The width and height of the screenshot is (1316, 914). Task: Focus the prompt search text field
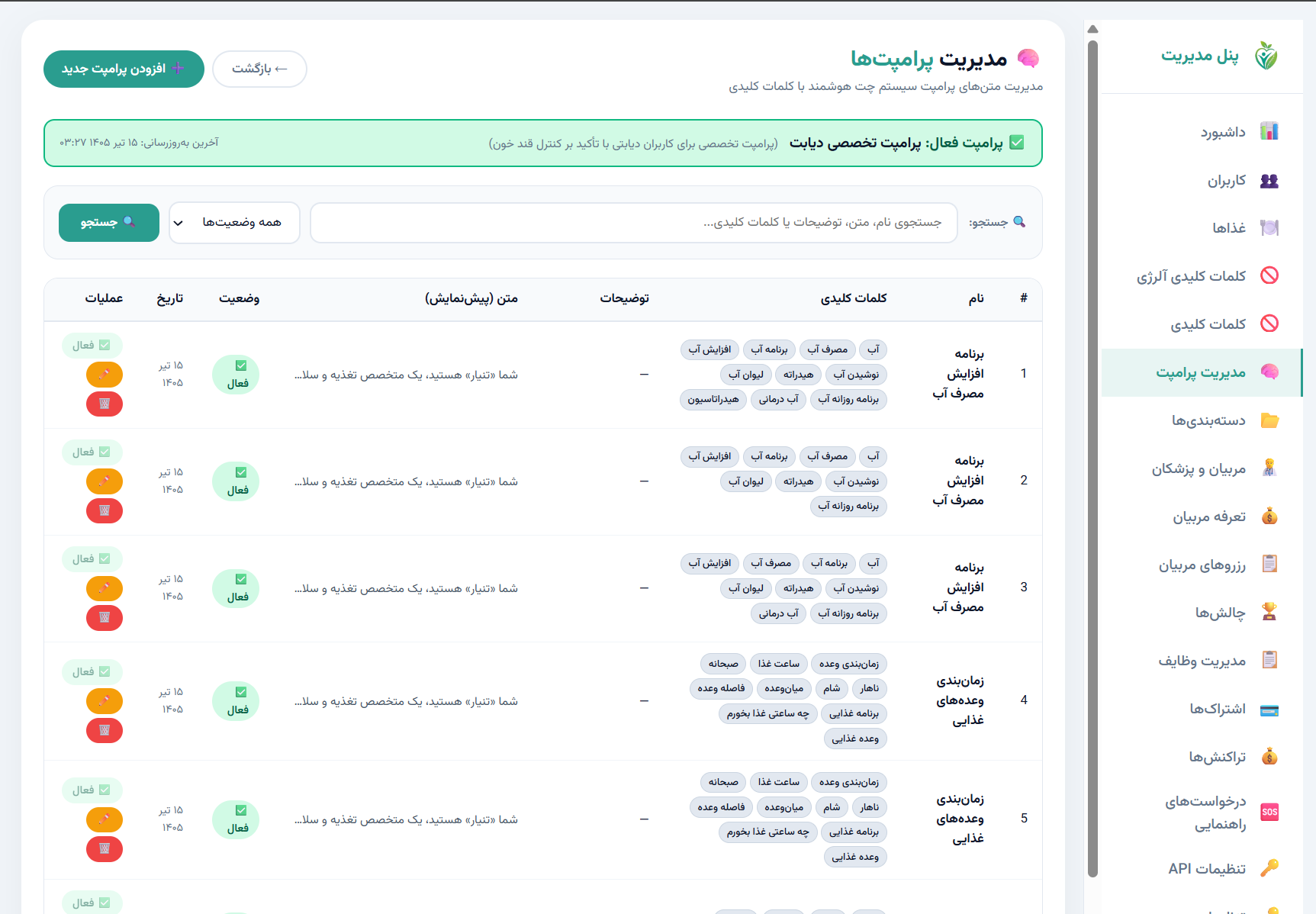point(633,223)
